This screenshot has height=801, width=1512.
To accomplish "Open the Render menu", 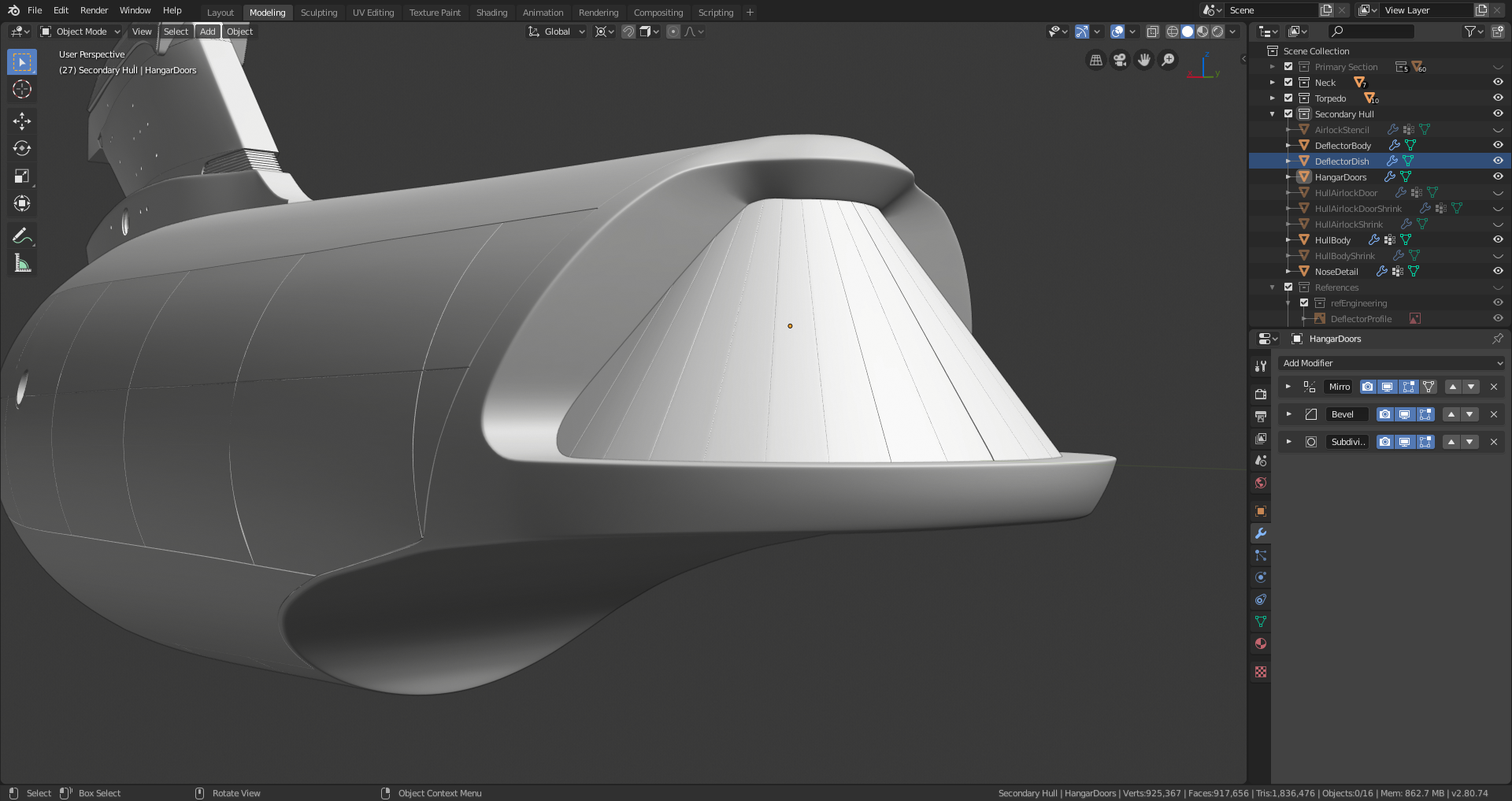I will point(94,10).
